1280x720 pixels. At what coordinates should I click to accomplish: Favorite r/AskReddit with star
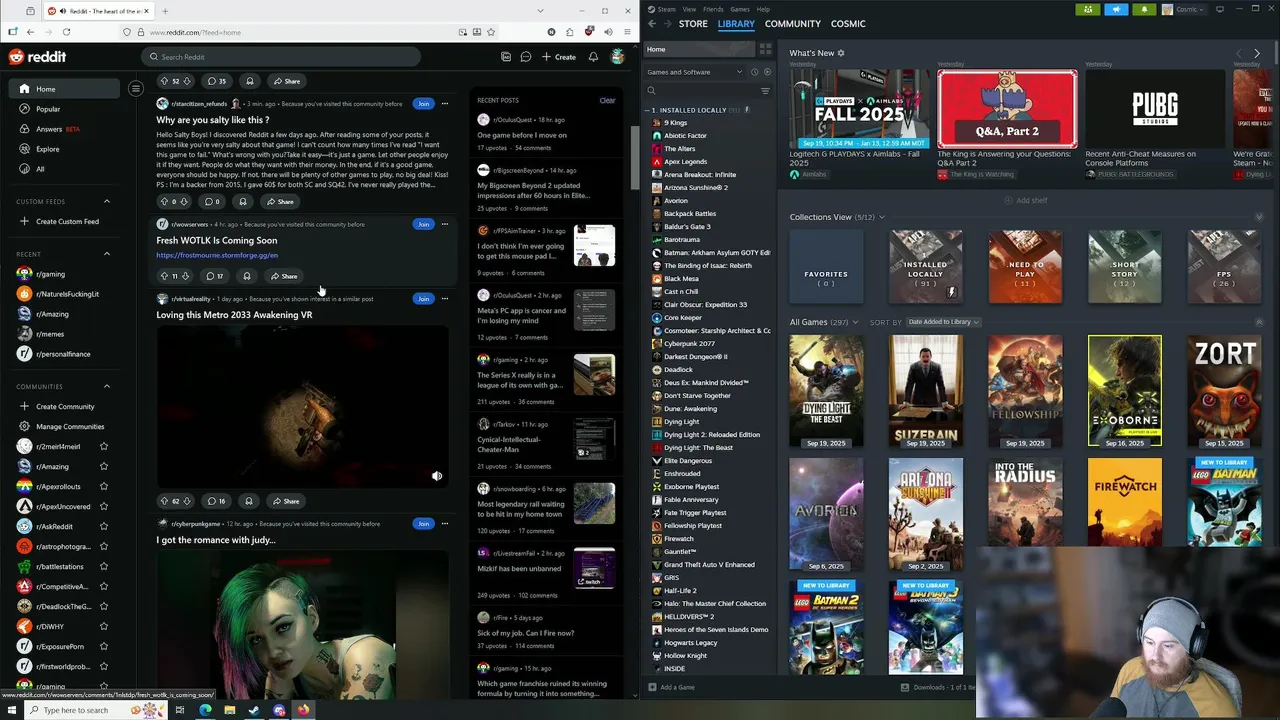point(103,526)
